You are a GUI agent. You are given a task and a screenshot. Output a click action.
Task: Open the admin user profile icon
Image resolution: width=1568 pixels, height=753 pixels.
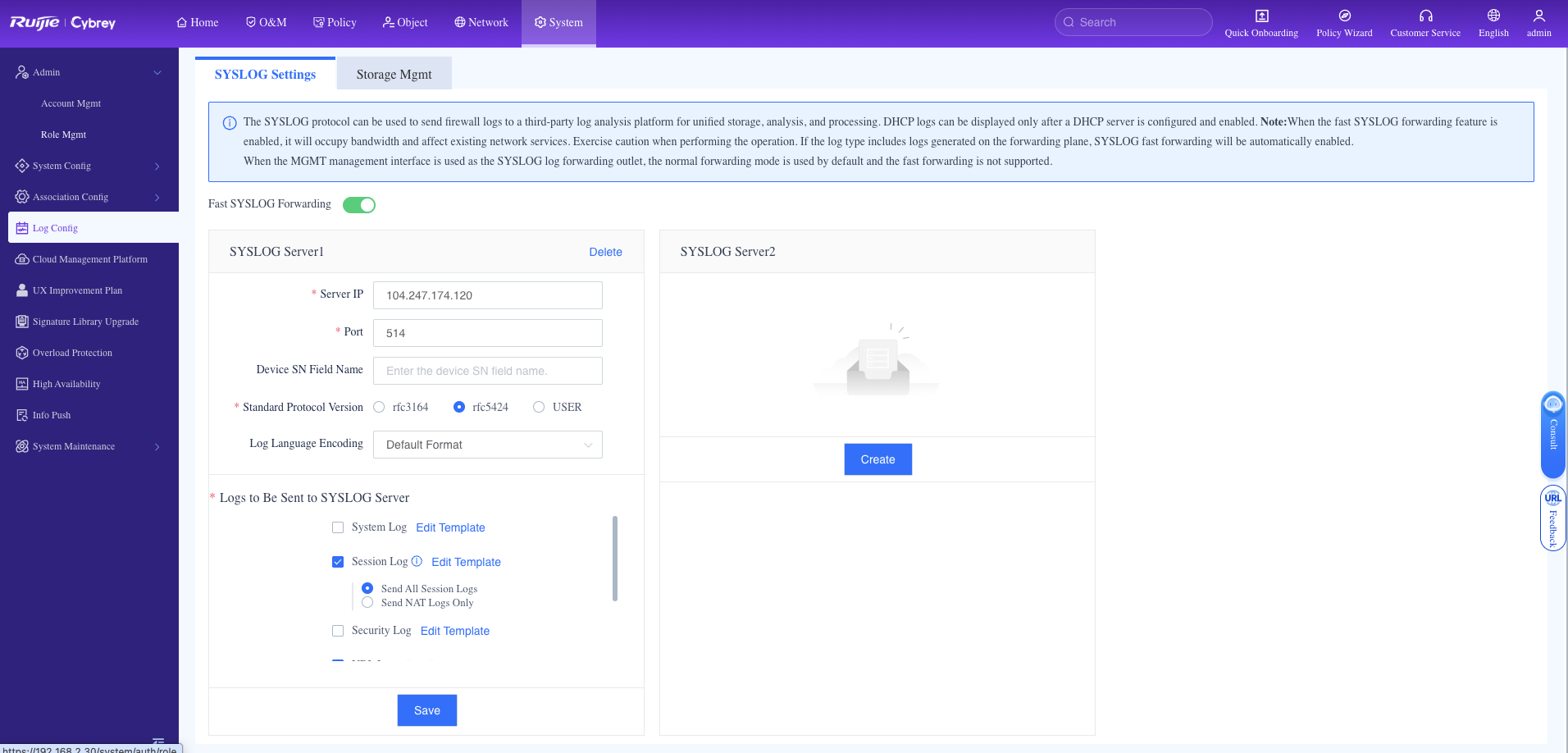tap(1538, 16)
